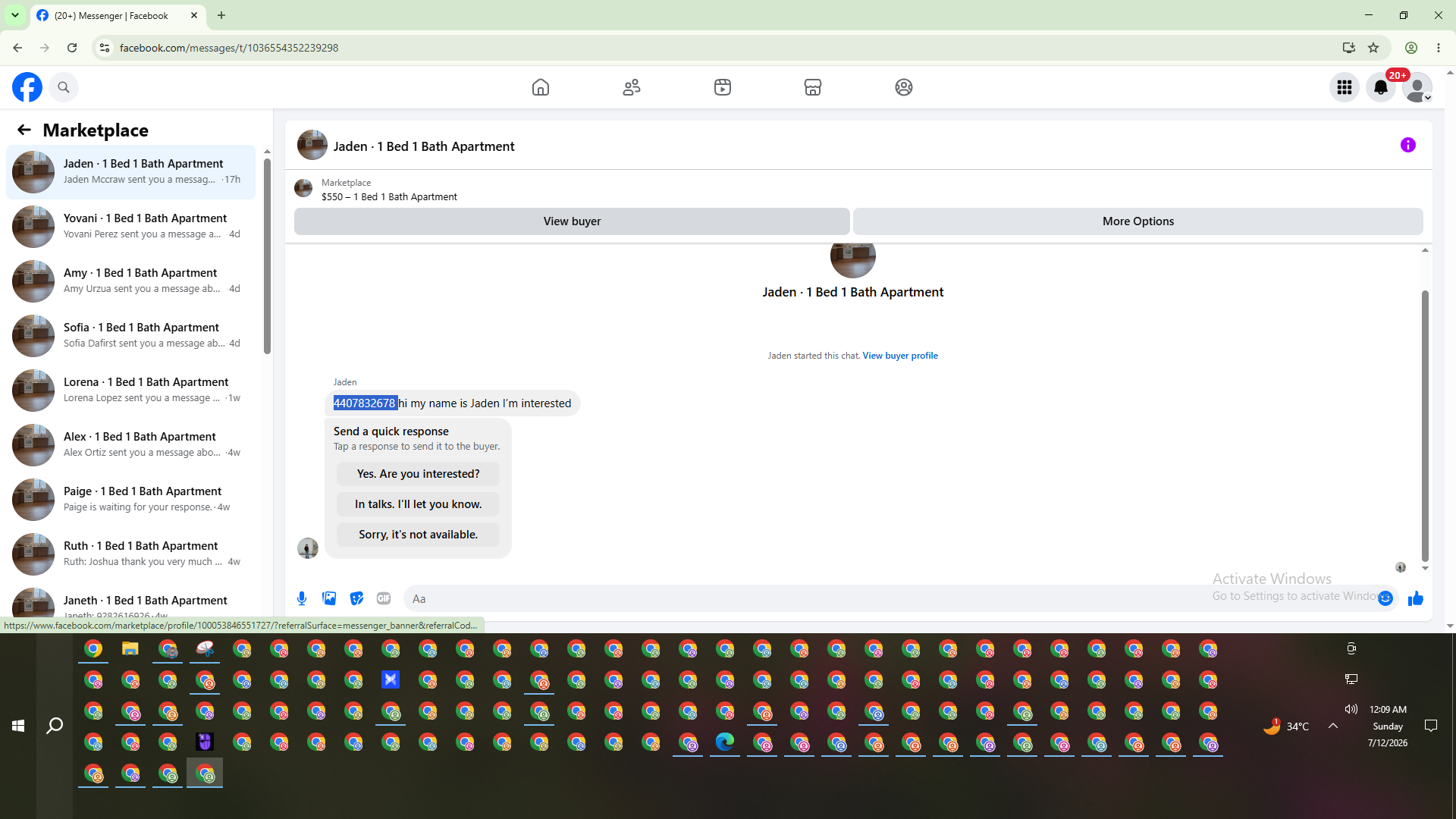View site information icon in address bar
This screenshot has height=819, width=1456.
click(x=105, y=48)
